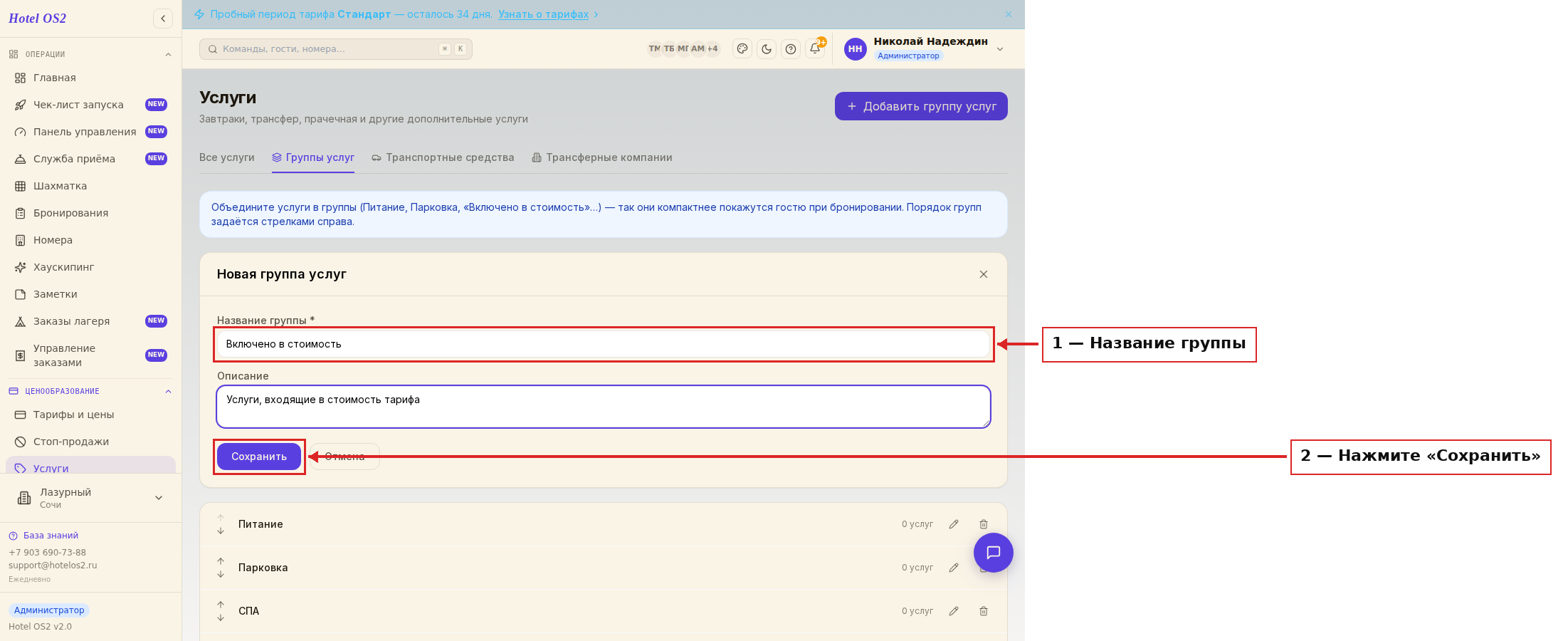Collapse the Ценообразование sidebar section

[x=169, y=391]
